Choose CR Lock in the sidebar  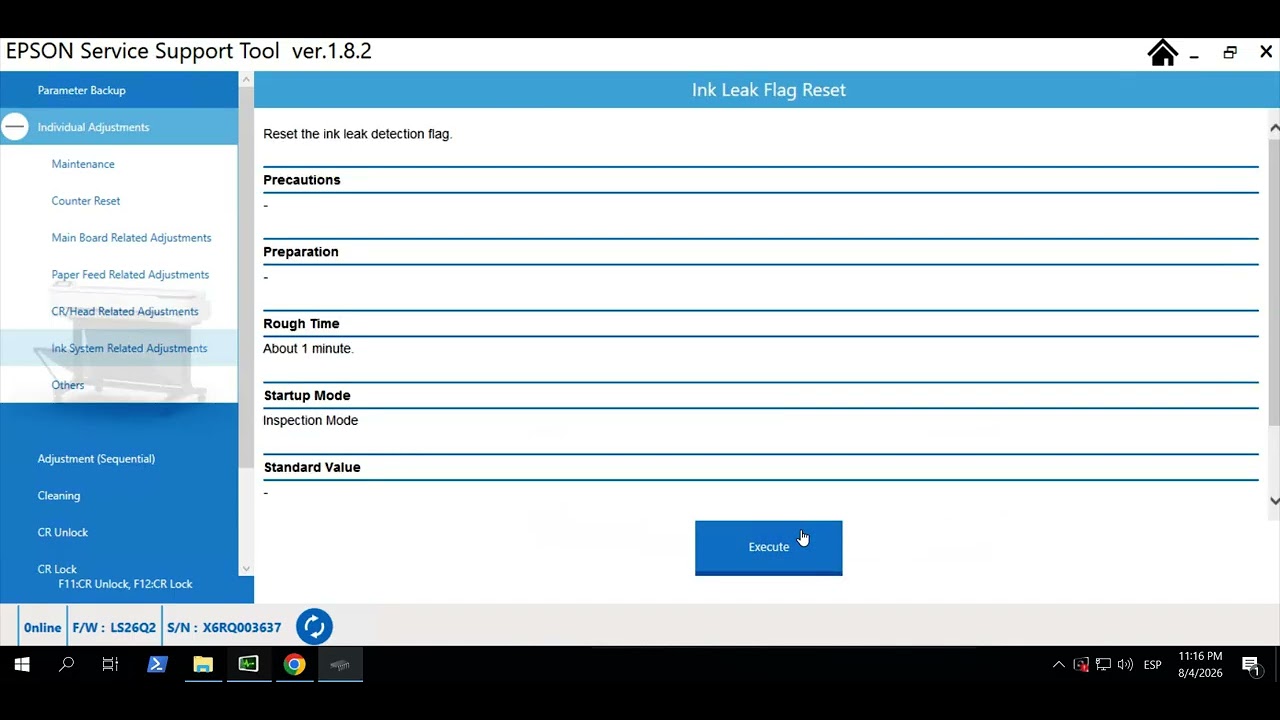coord(57,569)
